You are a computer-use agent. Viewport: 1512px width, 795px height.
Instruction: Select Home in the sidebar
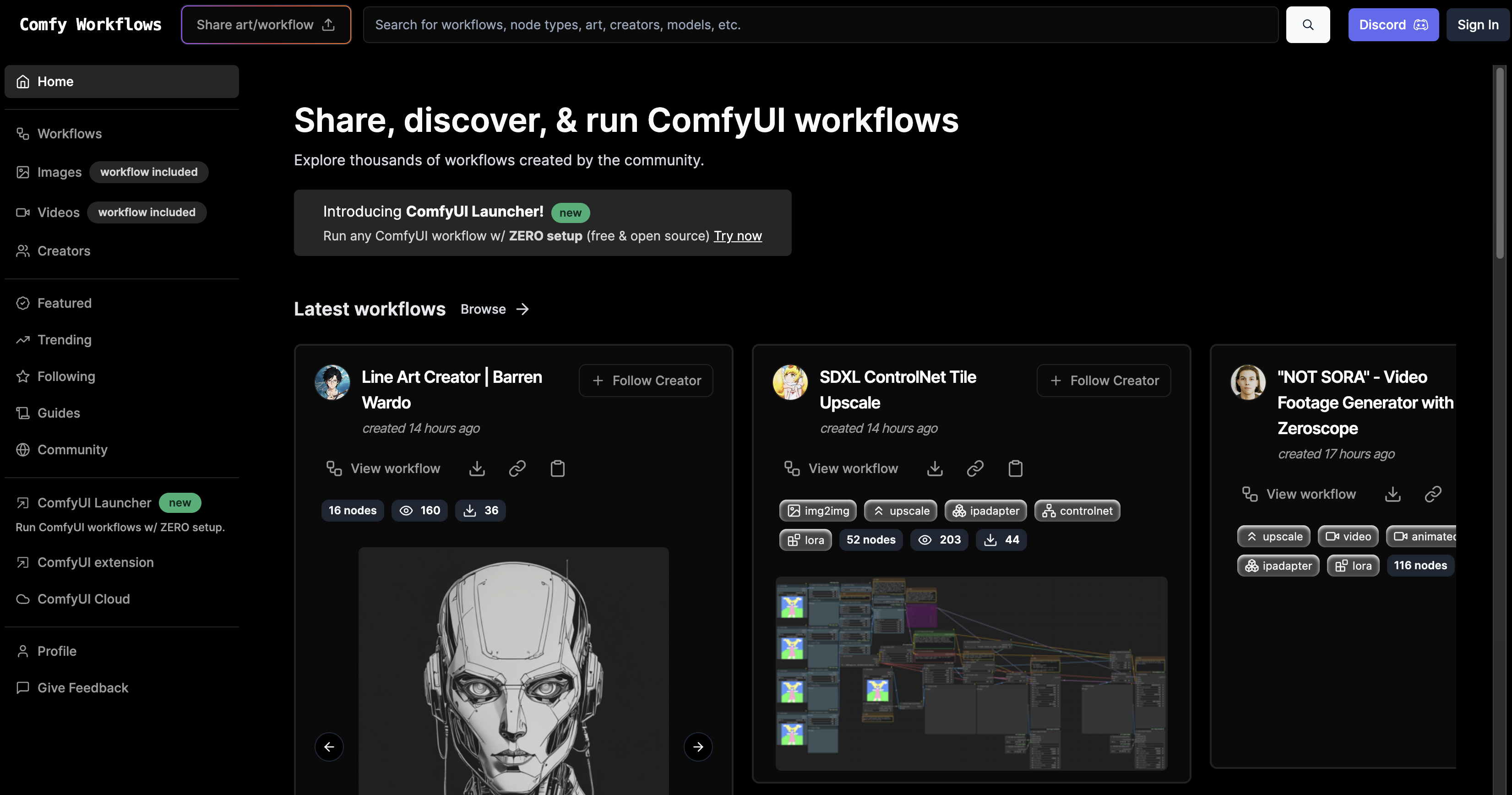pyautogui.click(x=121, y=82)
